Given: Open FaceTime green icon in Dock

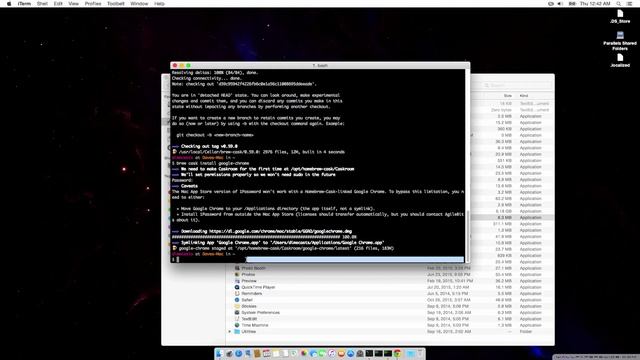Looking at the screenshot, I should tap(322, 353).
